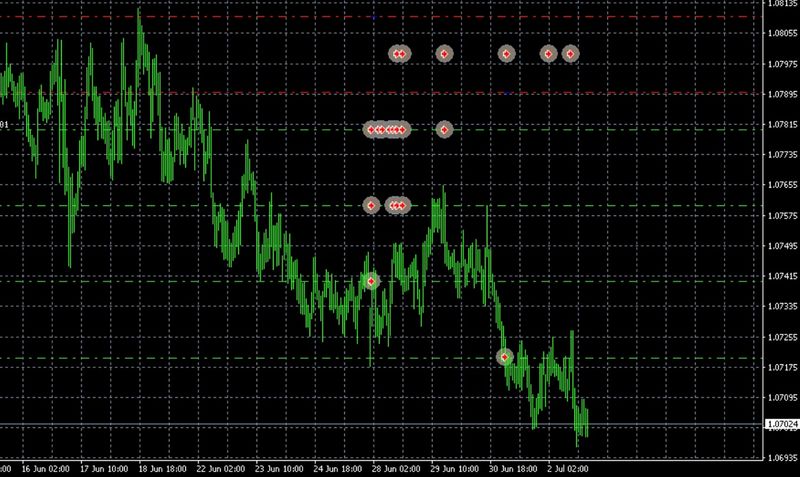Click the lowest diamond marker on the chart
The height and width of the screenshot is (477, 800).
pos(505,357)
